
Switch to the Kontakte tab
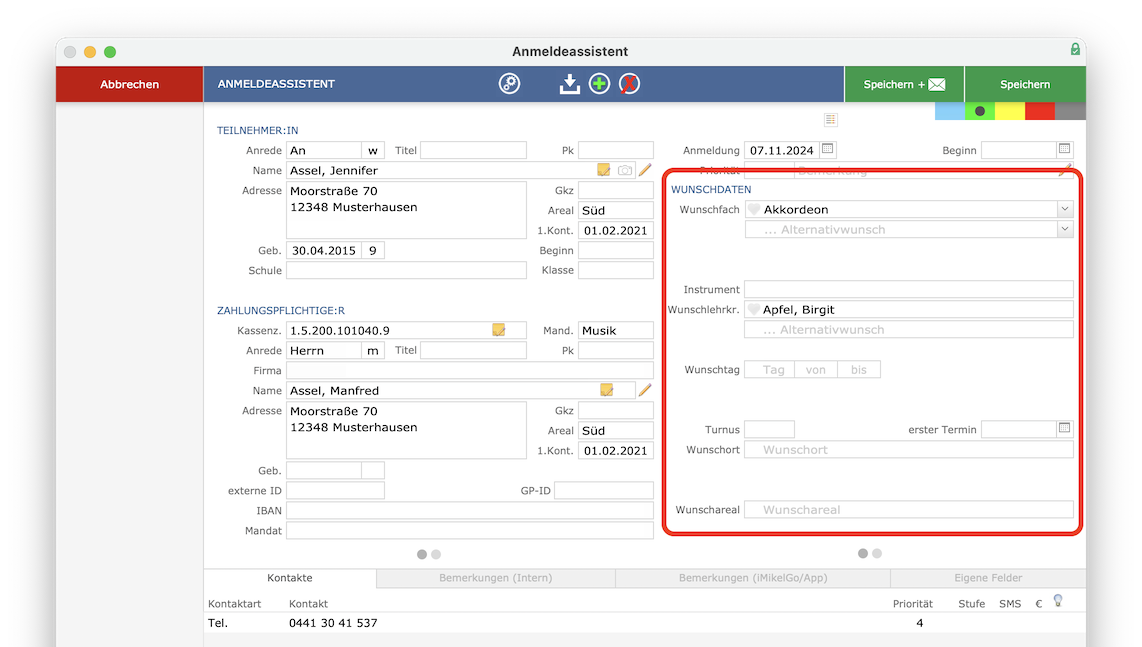click(290, 578)
